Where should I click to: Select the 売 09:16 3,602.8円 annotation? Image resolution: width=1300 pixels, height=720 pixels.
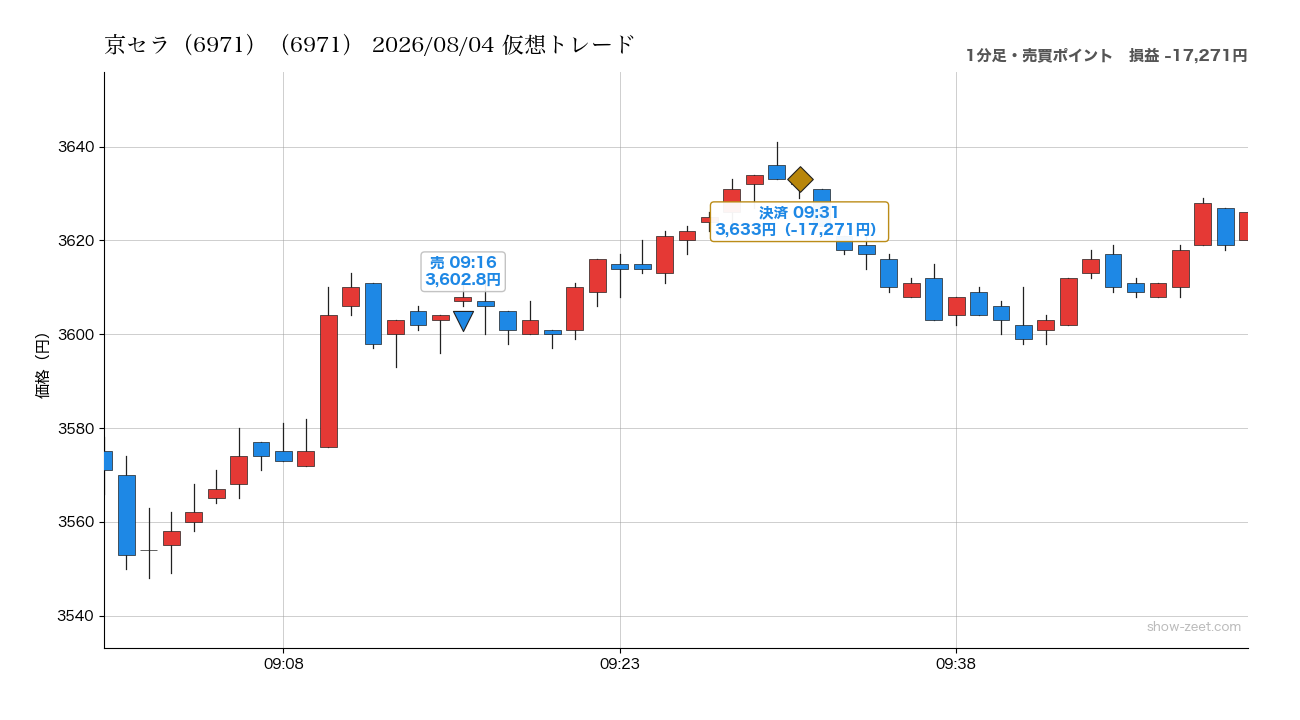click(463, 271)
